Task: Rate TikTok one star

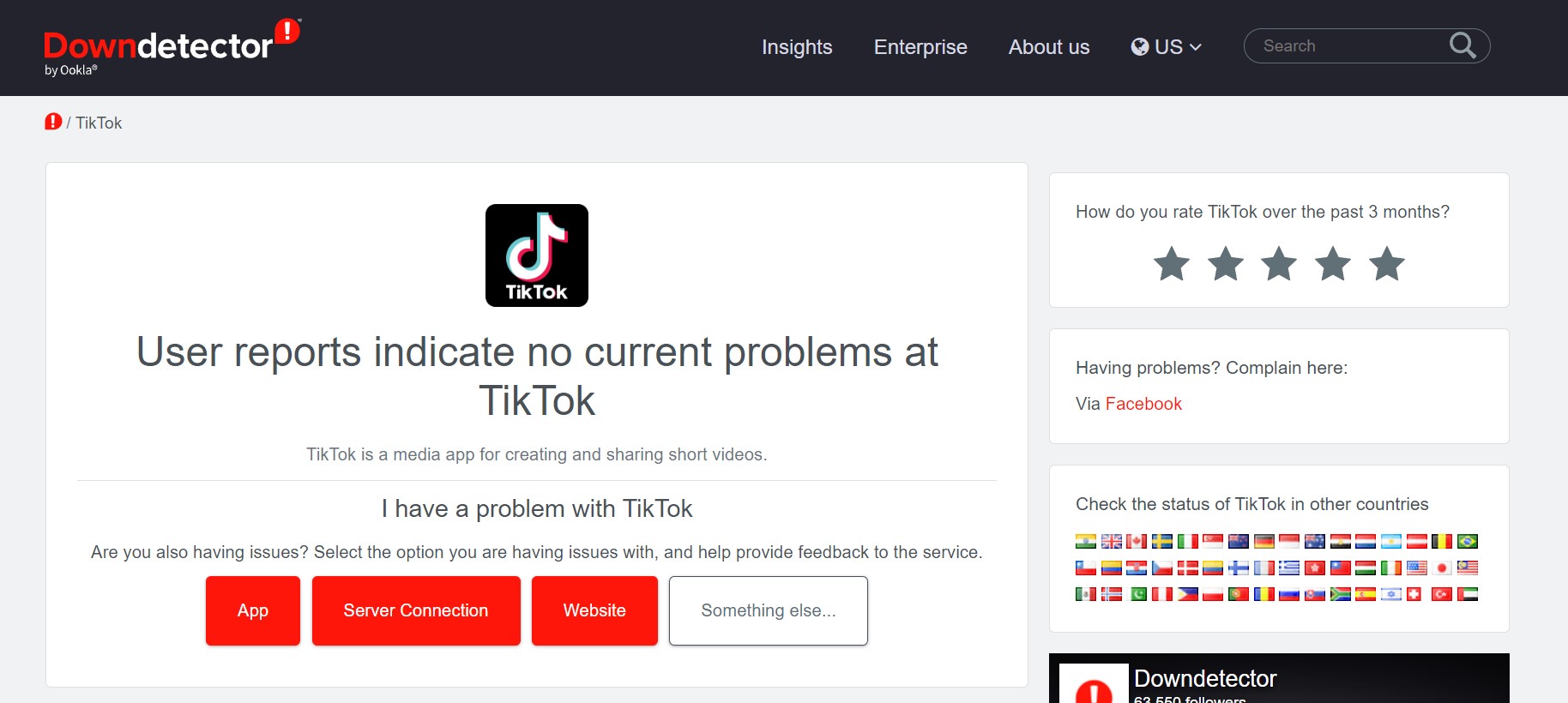Action: [1172, 264]
